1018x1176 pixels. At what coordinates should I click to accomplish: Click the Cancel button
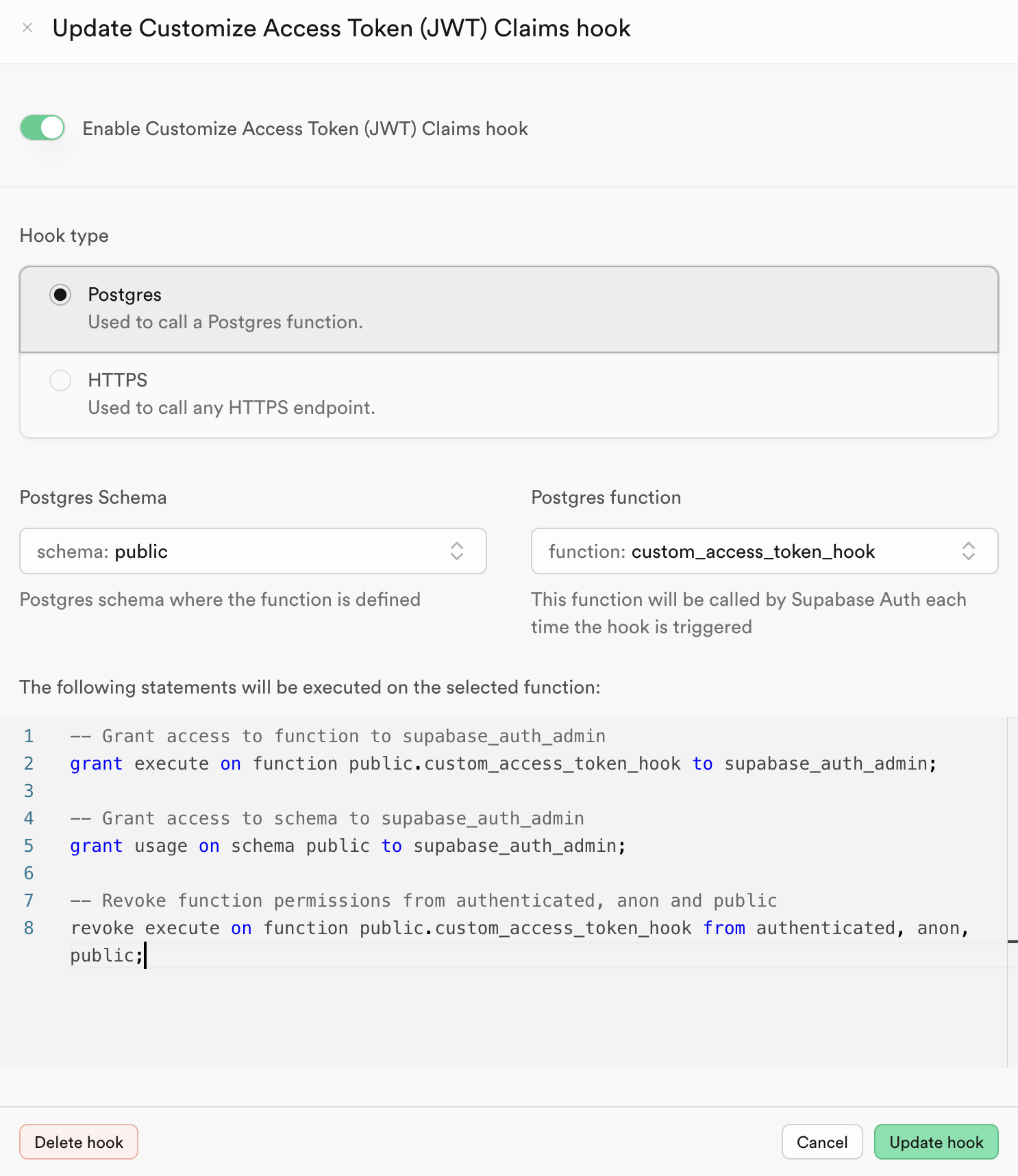click(822, 1142)
